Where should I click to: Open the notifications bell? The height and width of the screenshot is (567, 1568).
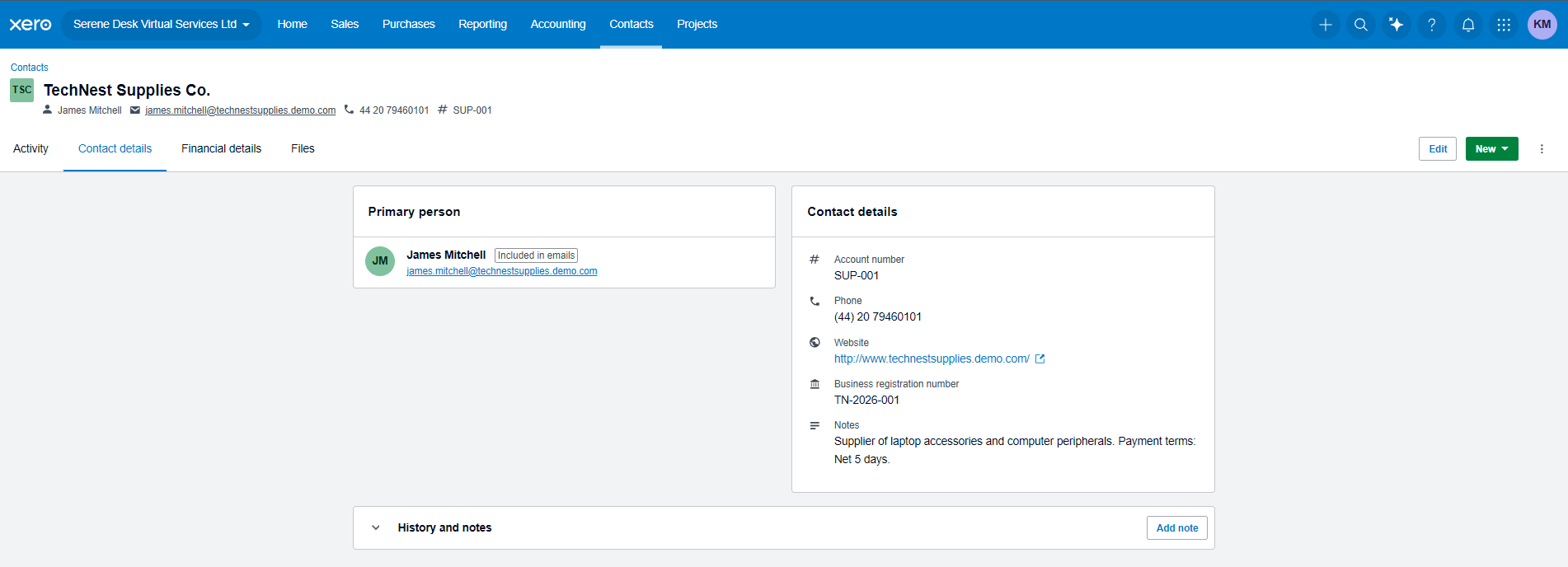coord(1468,25)
